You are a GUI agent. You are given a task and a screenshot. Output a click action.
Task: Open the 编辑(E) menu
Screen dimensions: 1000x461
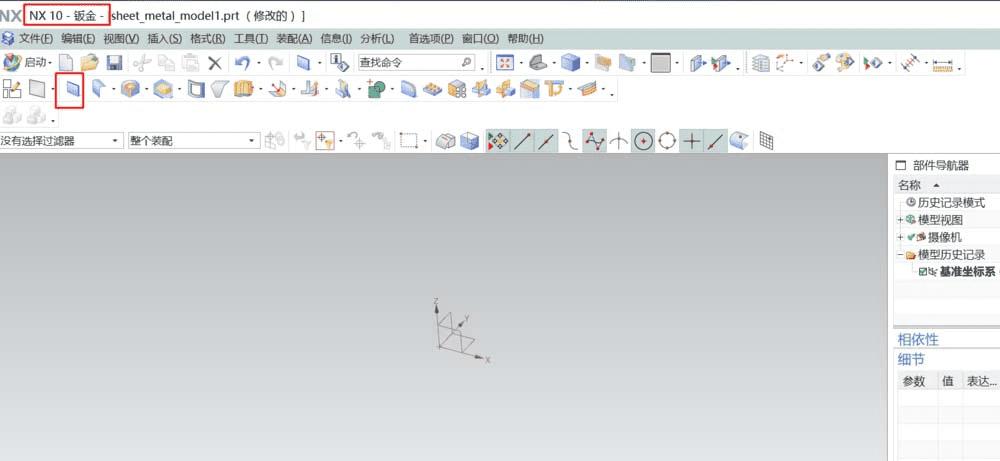point(78,38)
